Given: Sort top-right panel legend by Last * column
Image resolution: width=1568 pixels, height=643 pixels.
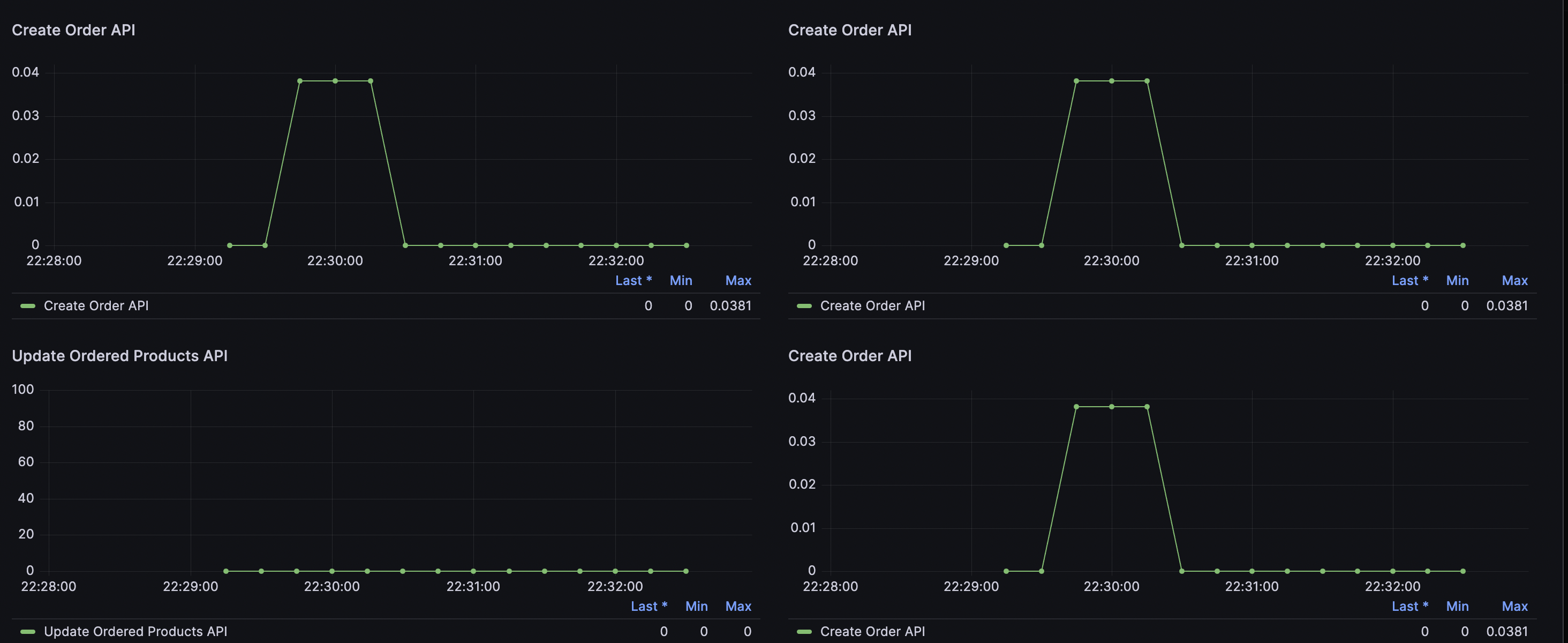Looking at the screenshot, I should (1409, 280).
